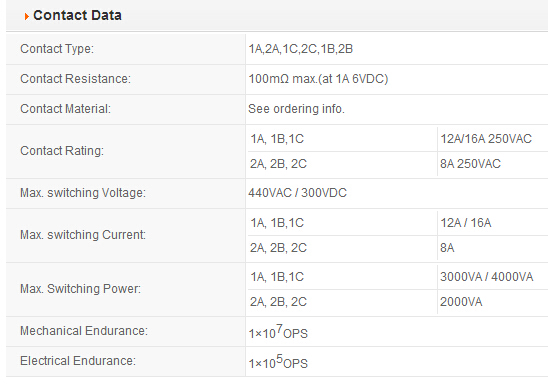Click the Contact Type label

57,49
